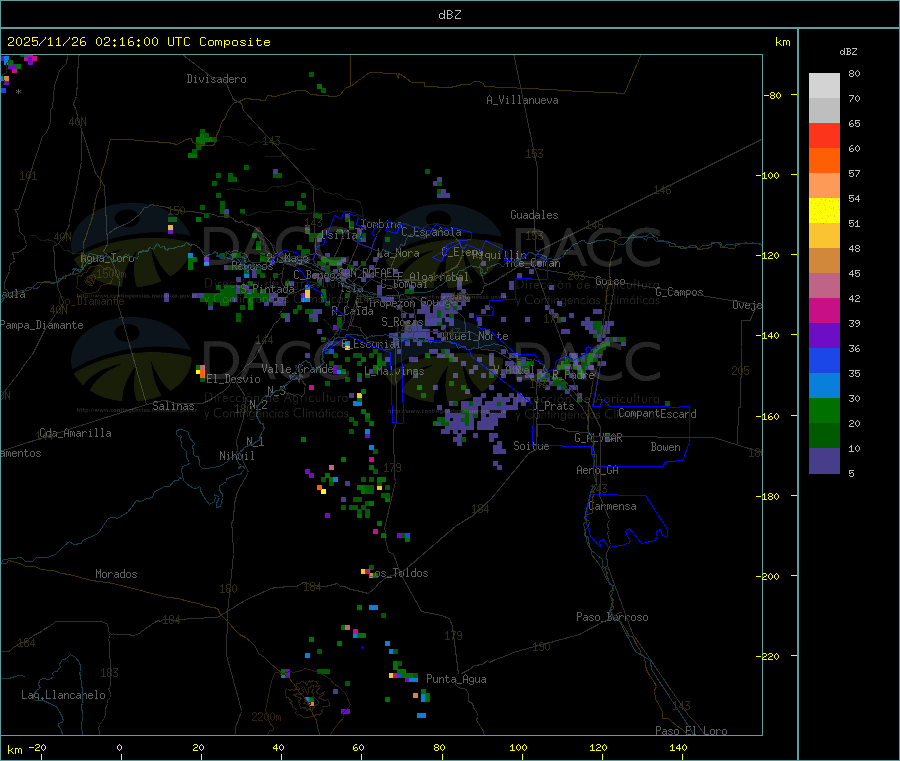Click the white 80 dBZ color swatch
This screenshot has height=761, width=900.
tap(824, 86)
